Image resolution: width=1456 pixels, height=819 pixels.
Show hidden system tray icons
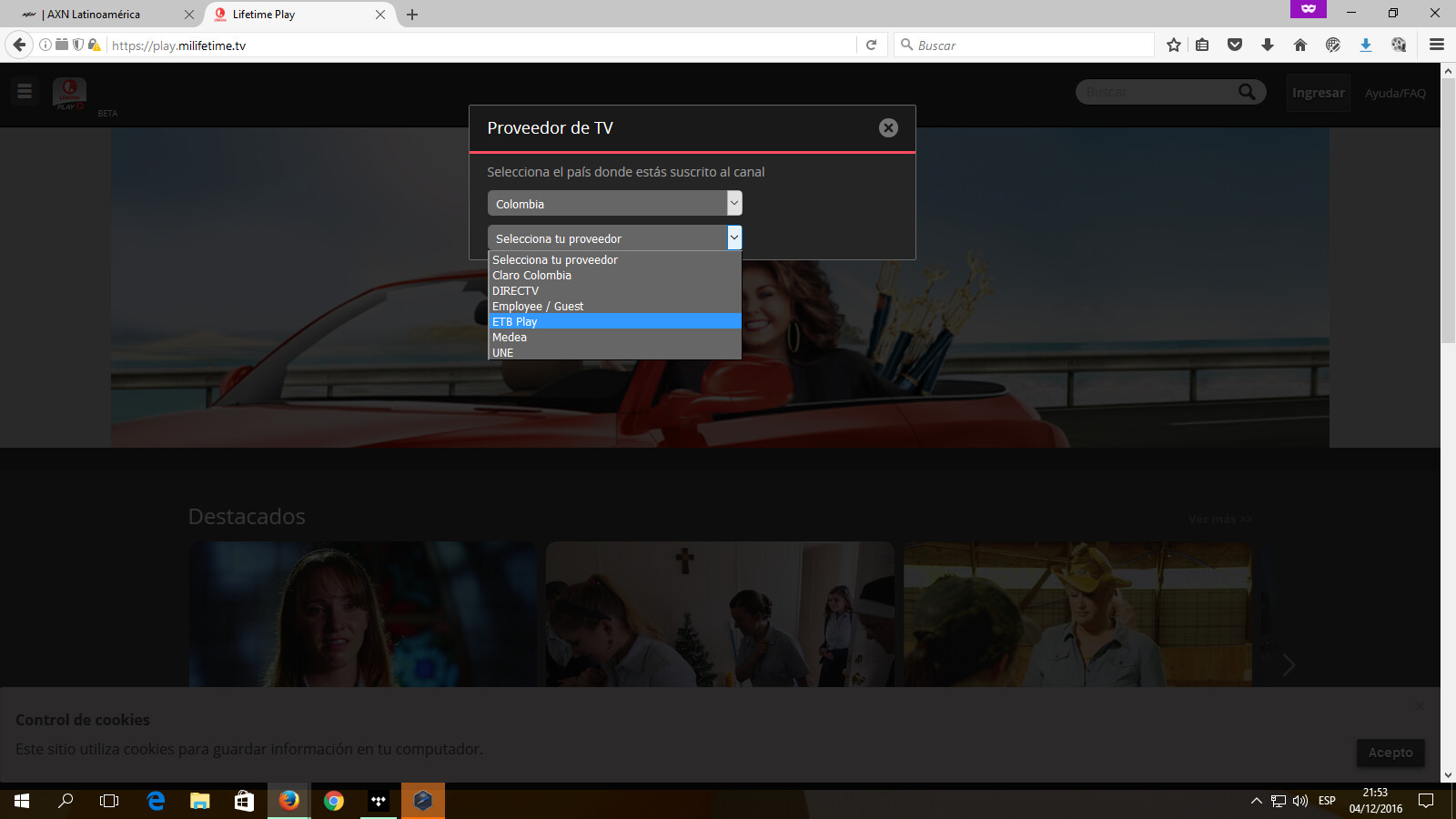pyautogui.click(x=1257, y=801)
